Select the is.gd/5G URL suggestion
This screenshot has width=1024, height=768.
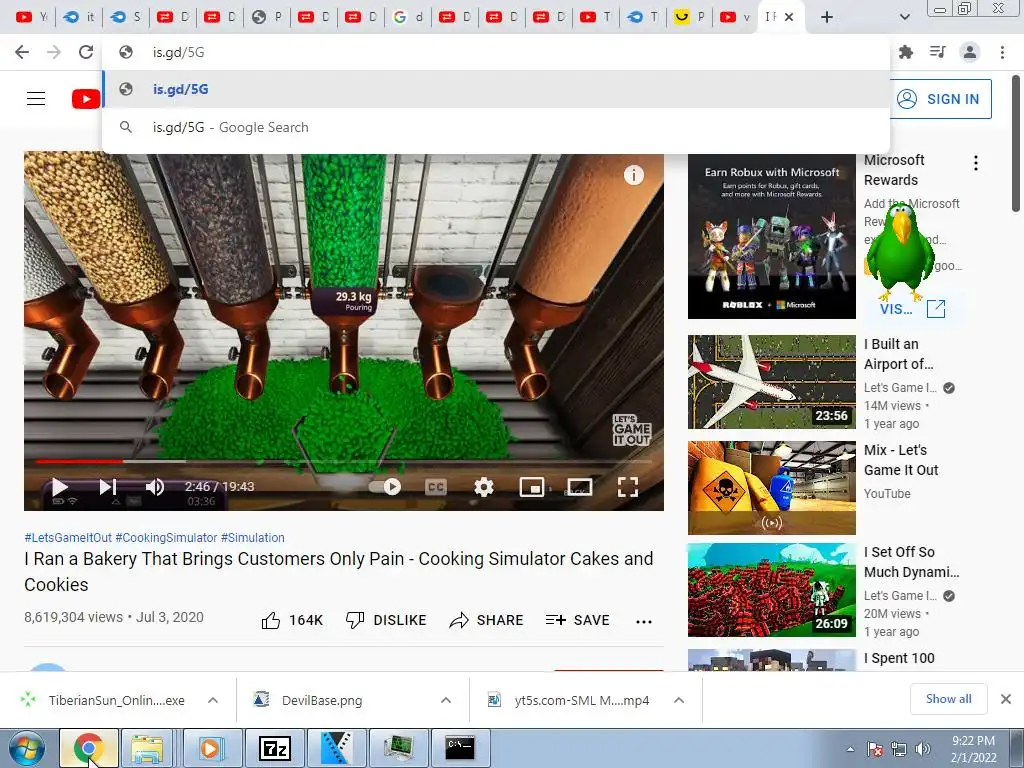pos(496,89)
